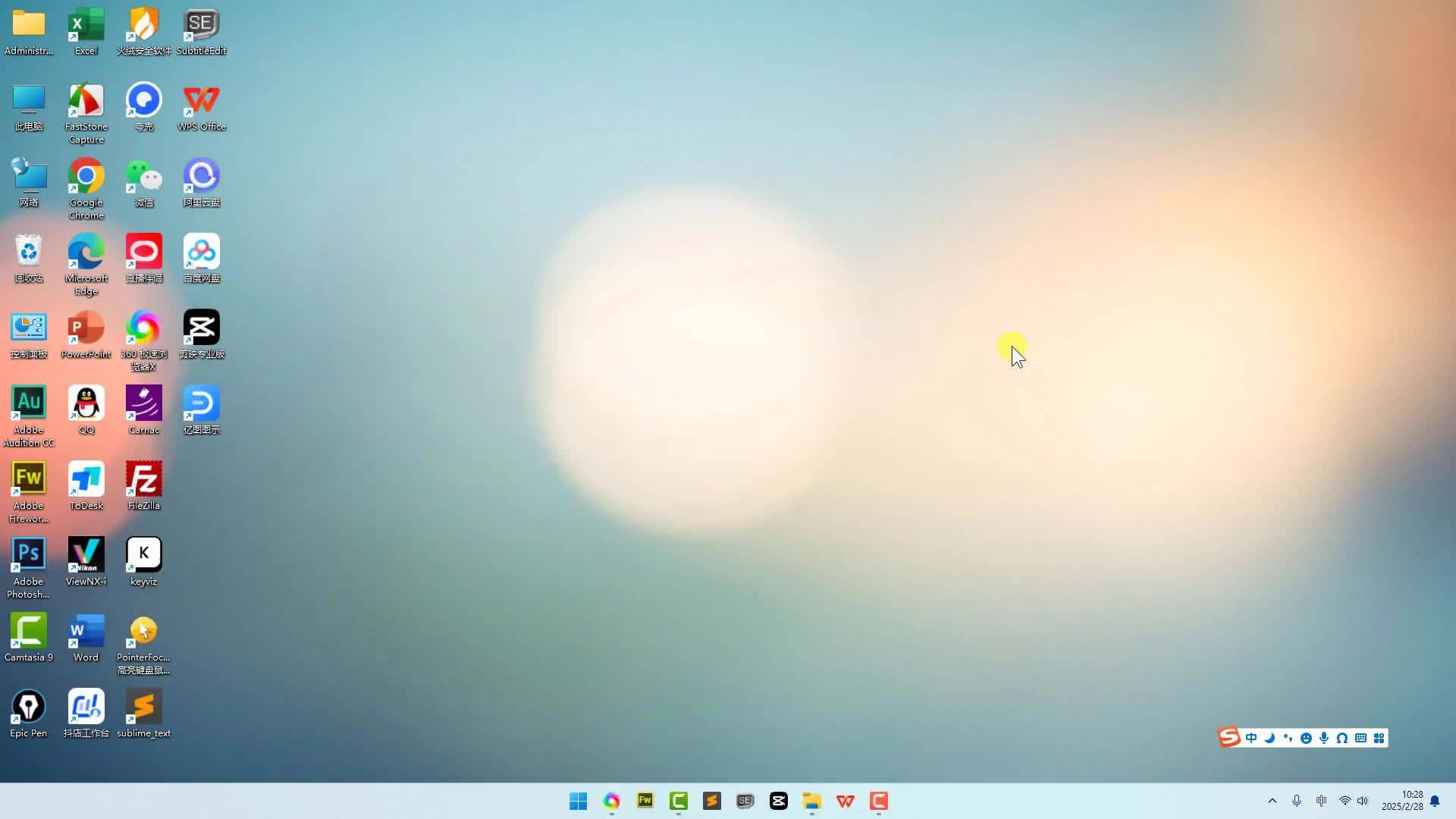The width and height of the screenshot is (1456, 819).
Task: Open File Explorer from the taskbar
Action: point(811,801)
